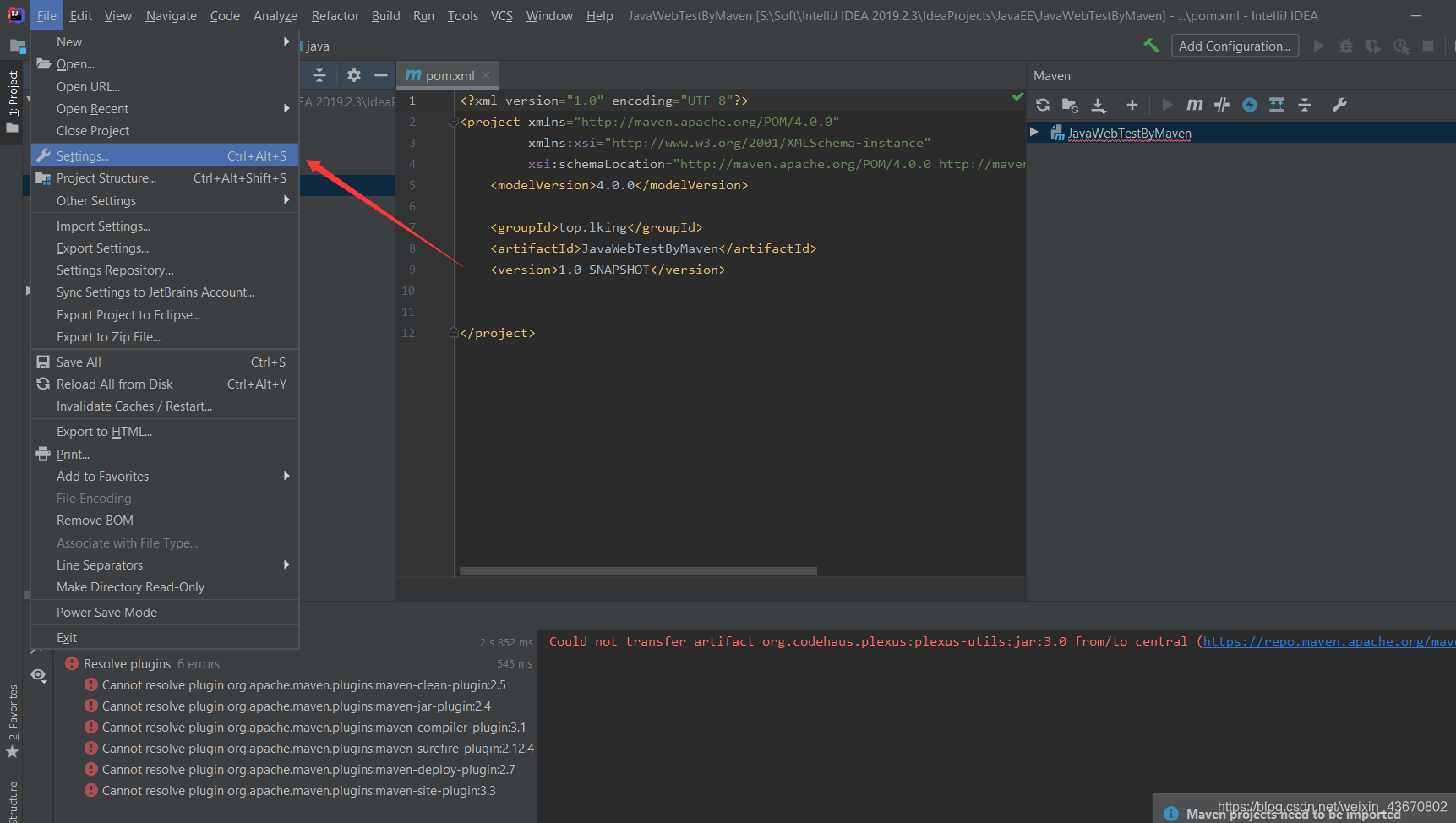Select Invalidate Caches / Restart...

click(x=165, y=406)
